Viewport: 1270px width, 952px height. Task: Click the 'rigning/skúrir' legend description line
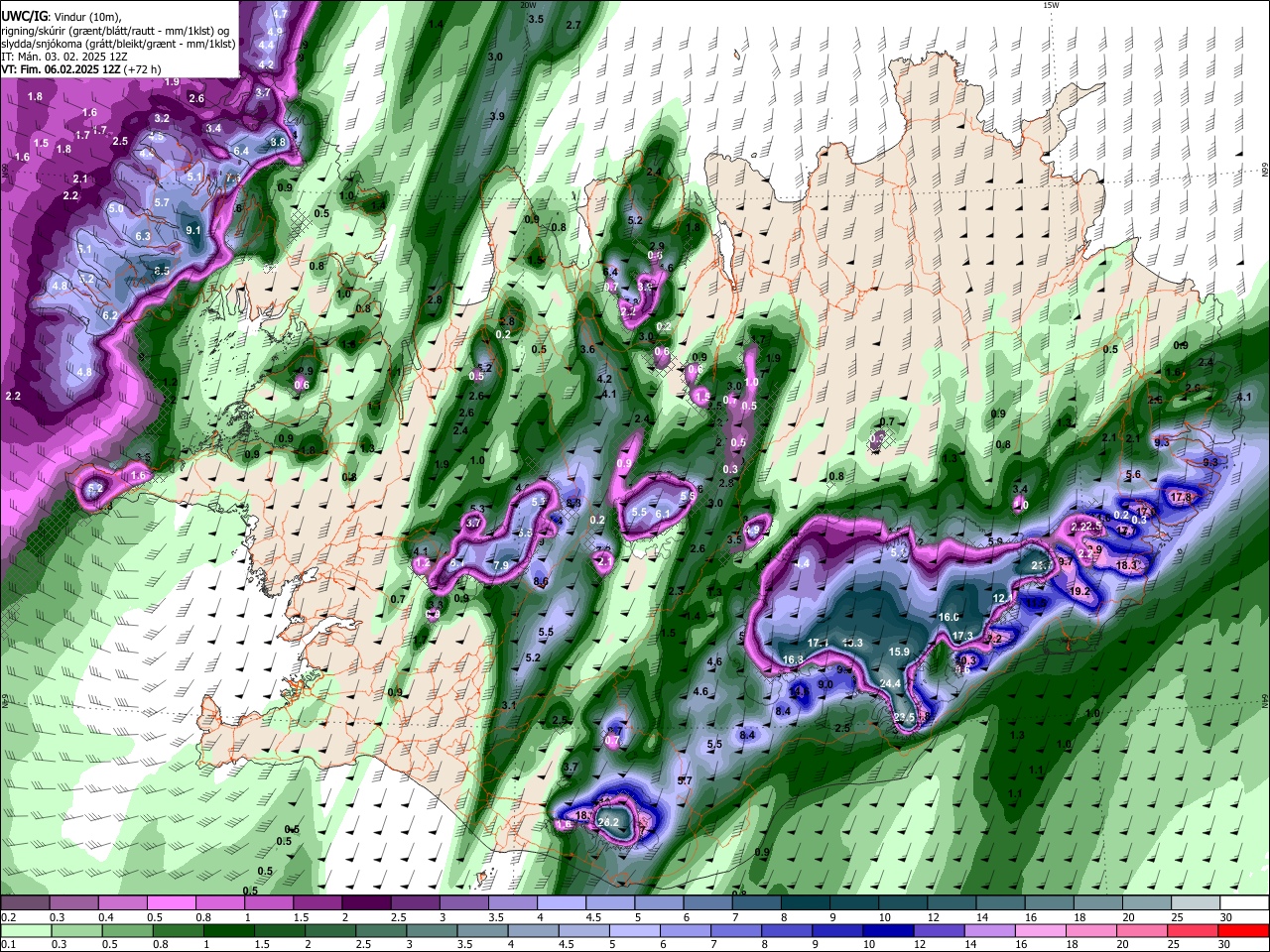point(115,30)
